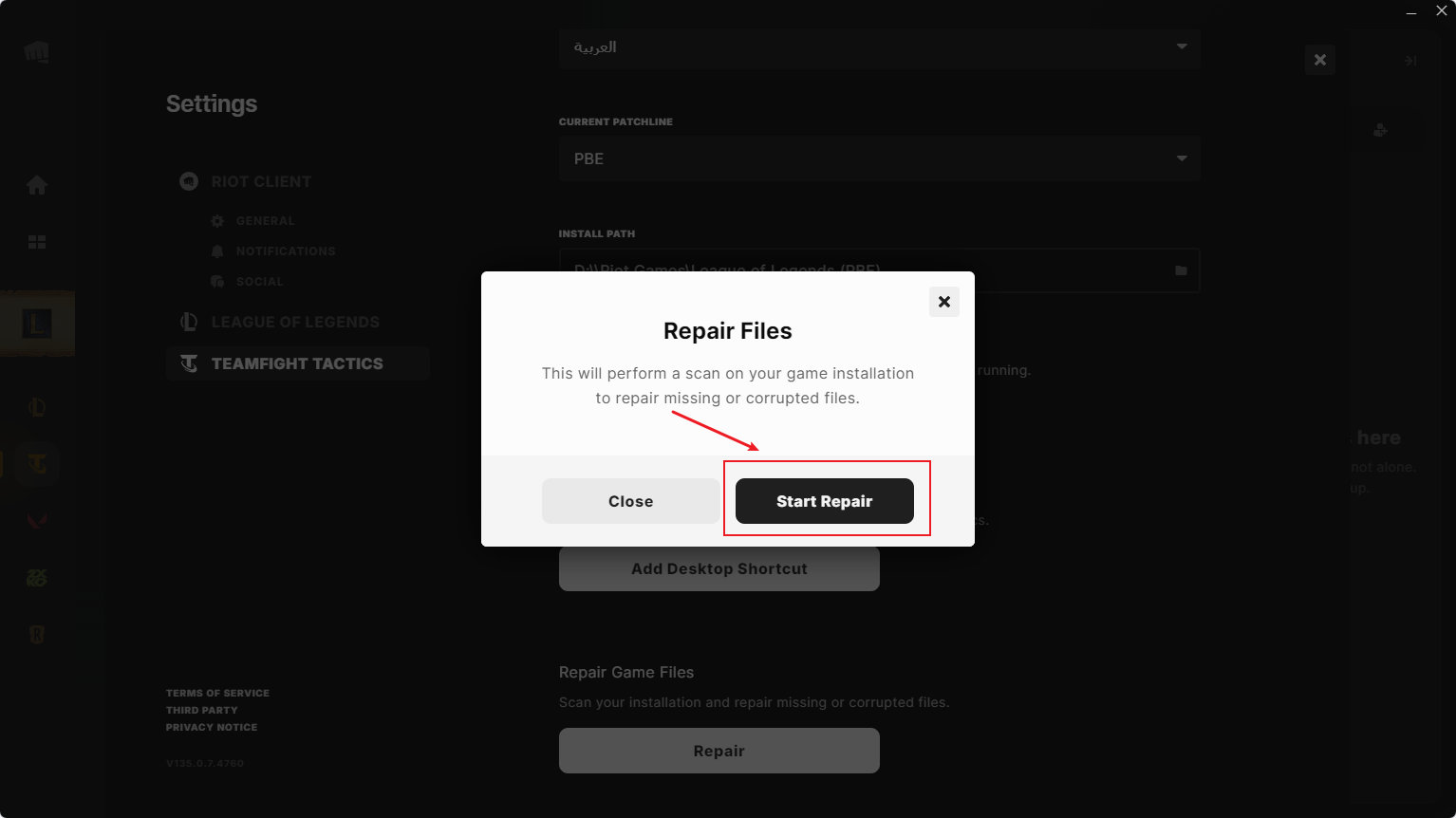Click the Riot Games fist logo
This screenshot has width=1456, height=818.
coord(37,52)
